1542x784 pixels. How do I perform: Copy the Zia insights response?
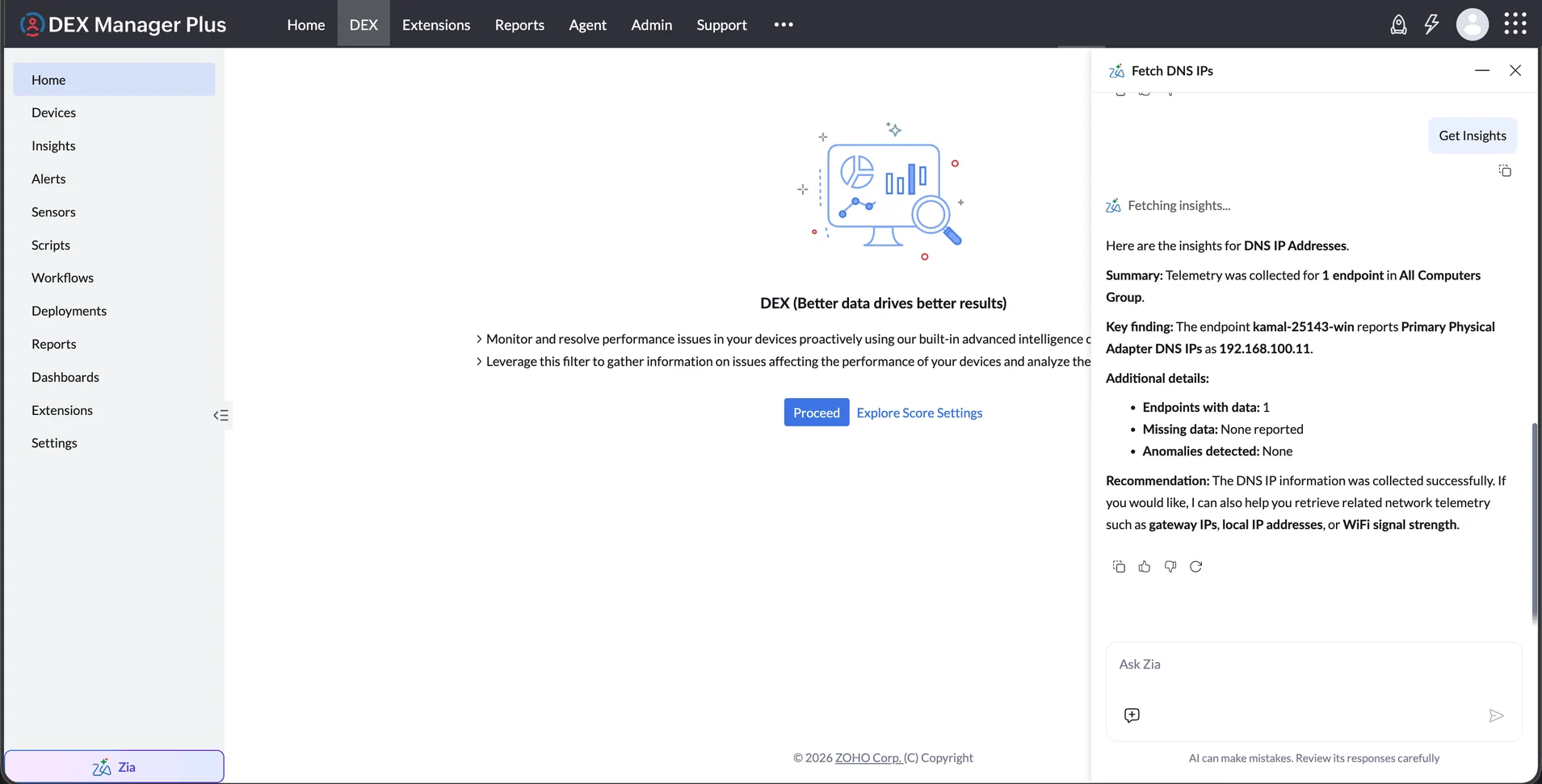coord(1119,567)
